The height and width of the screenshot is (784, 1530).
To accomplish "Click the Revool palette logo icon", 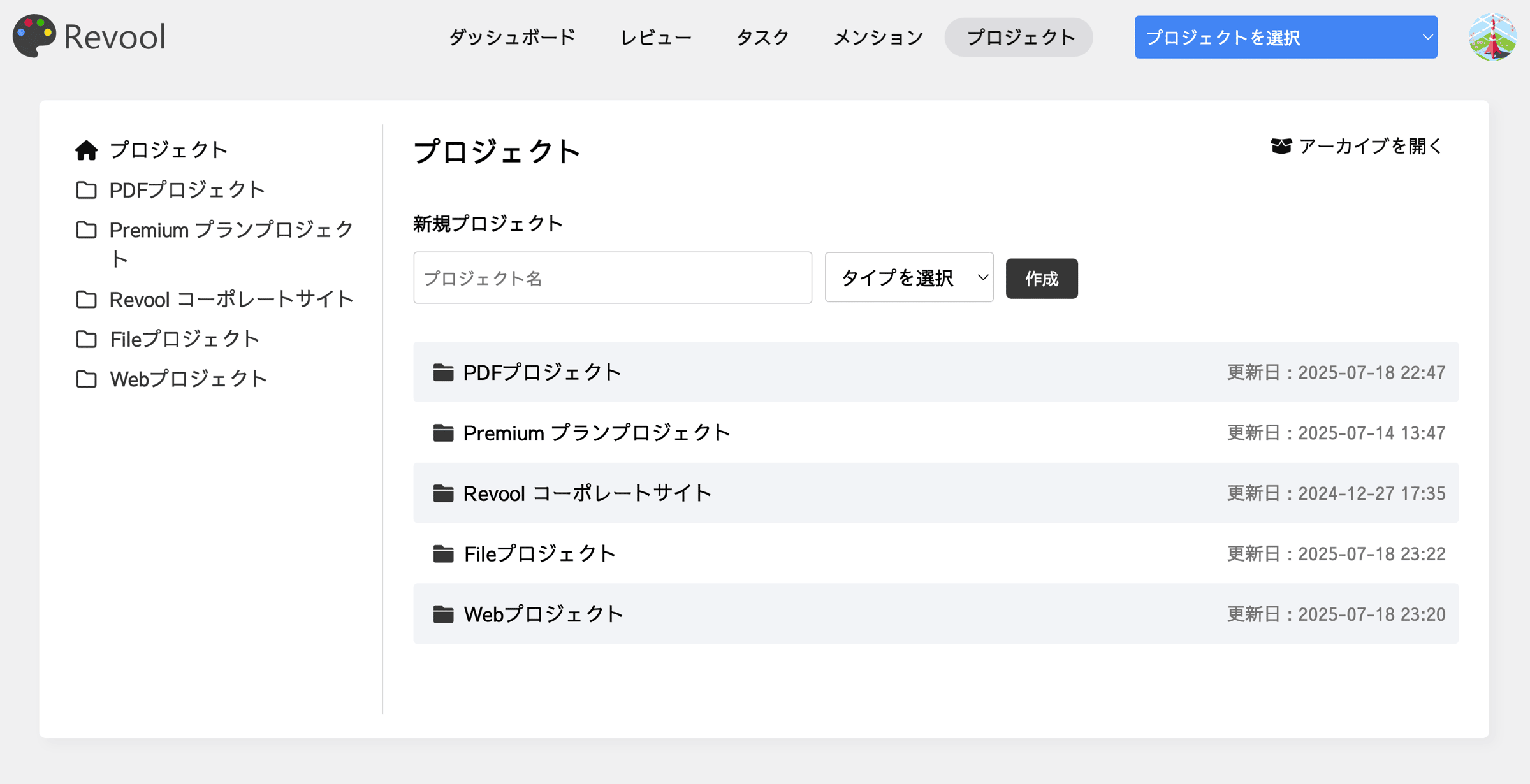I will click(x=34, y=36).
